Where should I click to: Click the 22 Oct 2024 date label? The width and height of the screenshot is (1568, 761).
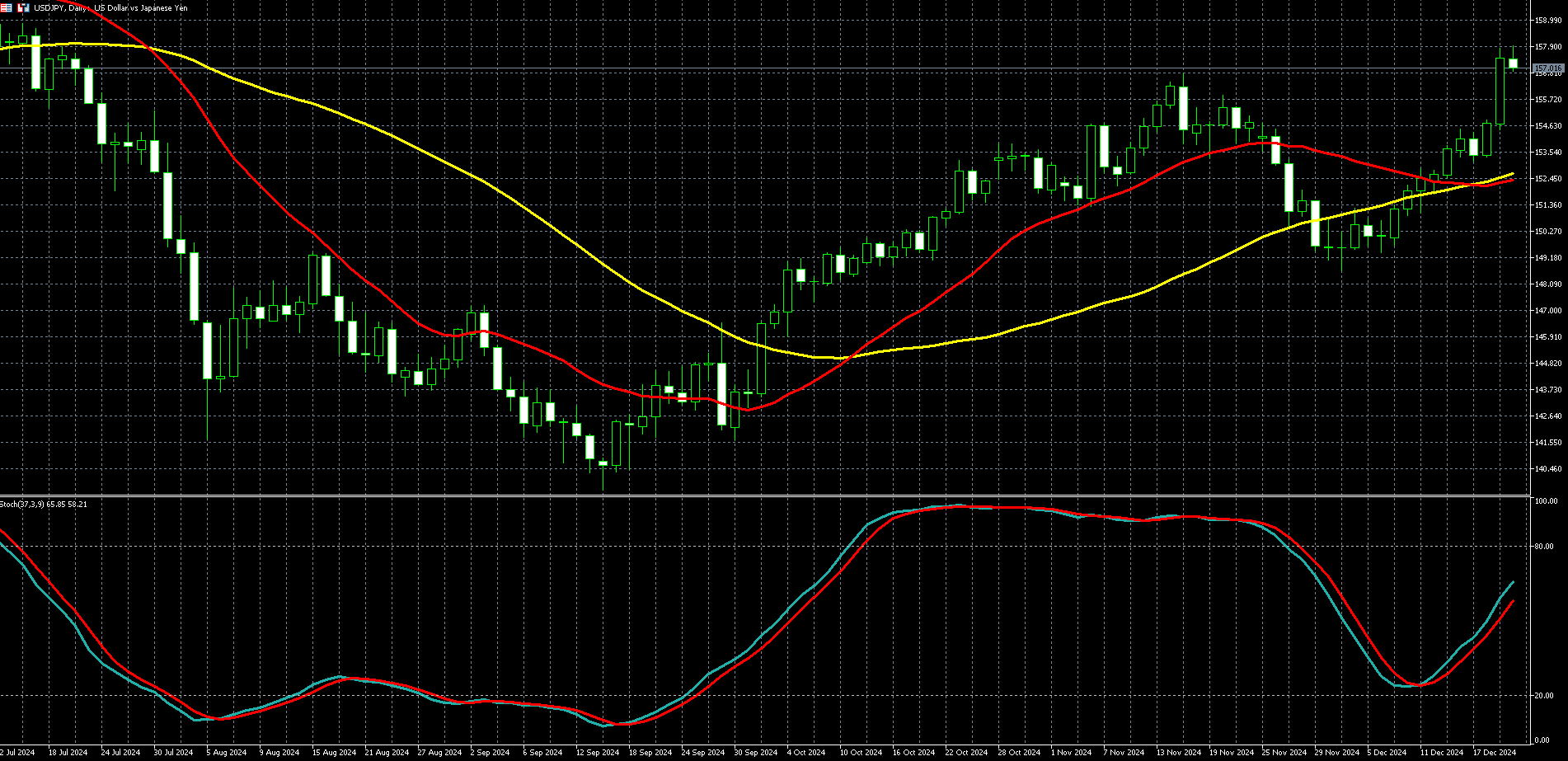click(x=966, y=753)
